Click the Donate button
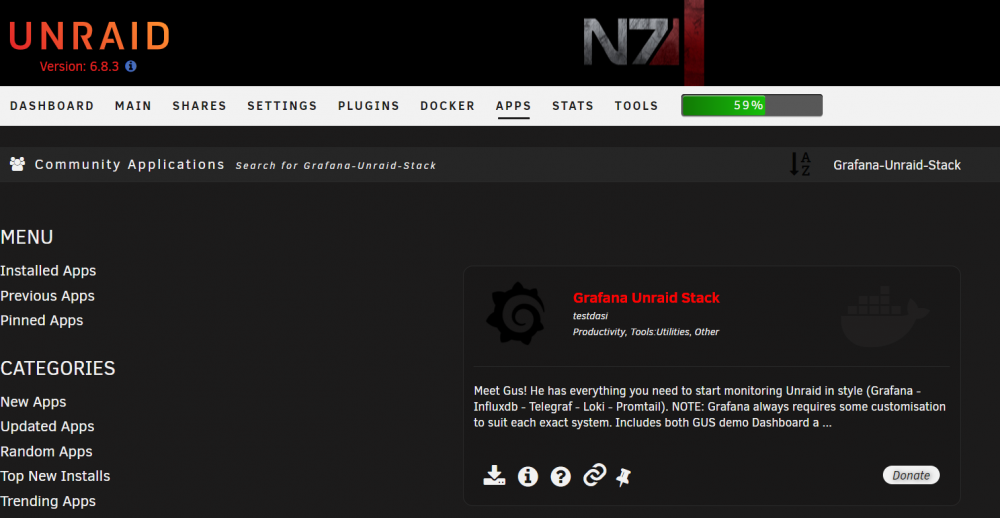Screen dimensions: 1000x518 click(911, 475)
